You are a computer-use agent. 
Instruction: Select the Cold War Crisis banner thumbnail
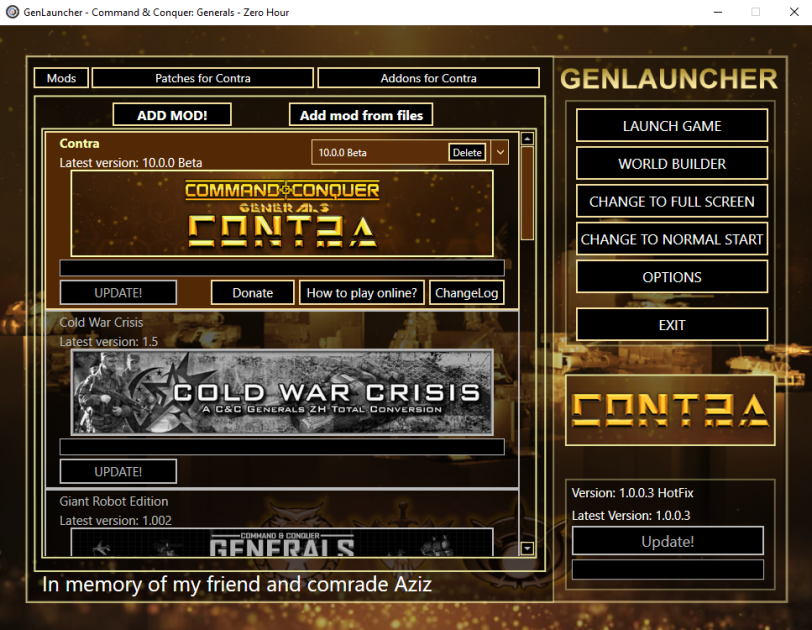282,392
